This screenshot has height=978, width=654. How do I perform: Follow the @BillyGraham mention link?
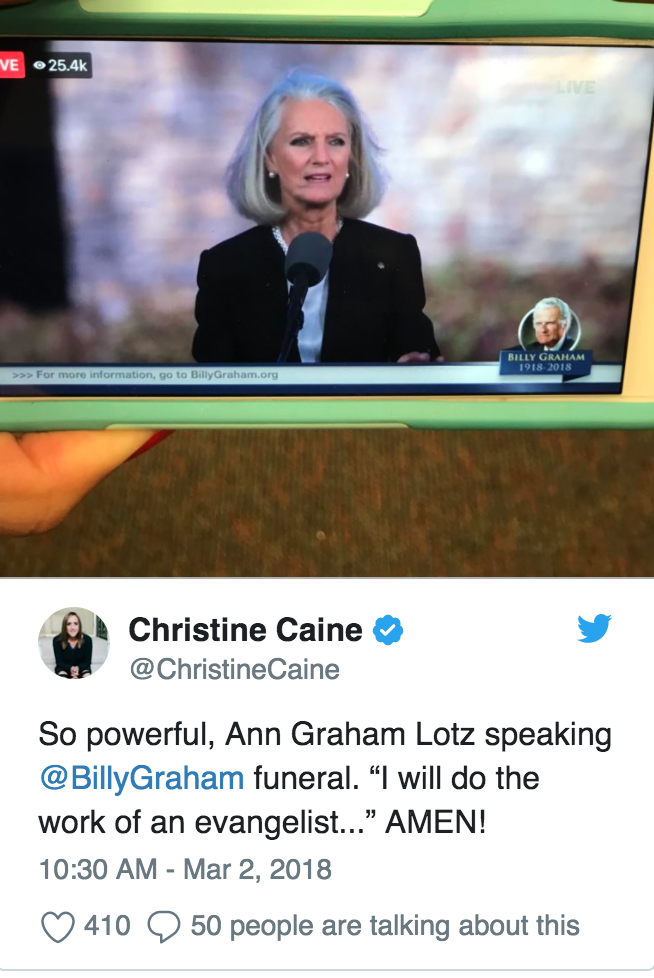pyautogui.click(x=142, y=778)
